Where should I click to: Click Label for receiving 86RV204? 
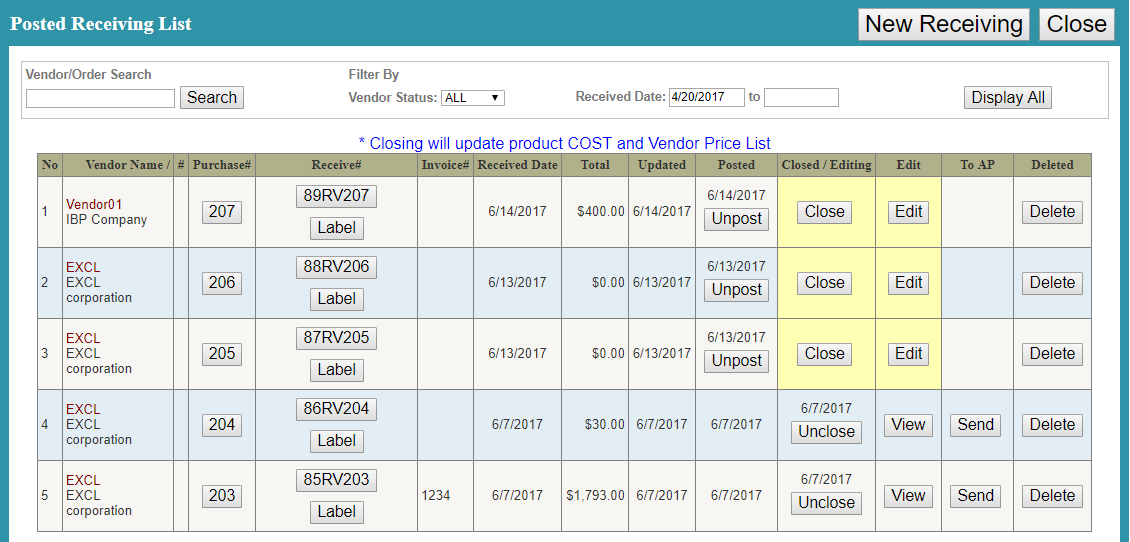(x=337, y=440)
